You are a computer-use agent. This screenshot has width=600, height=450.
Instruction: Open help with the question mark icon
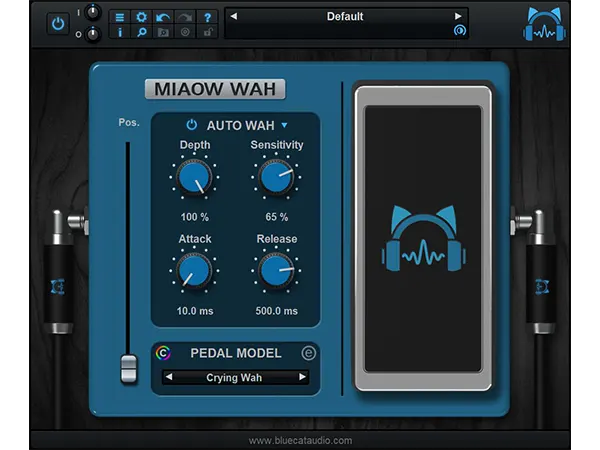coord(207,16)
